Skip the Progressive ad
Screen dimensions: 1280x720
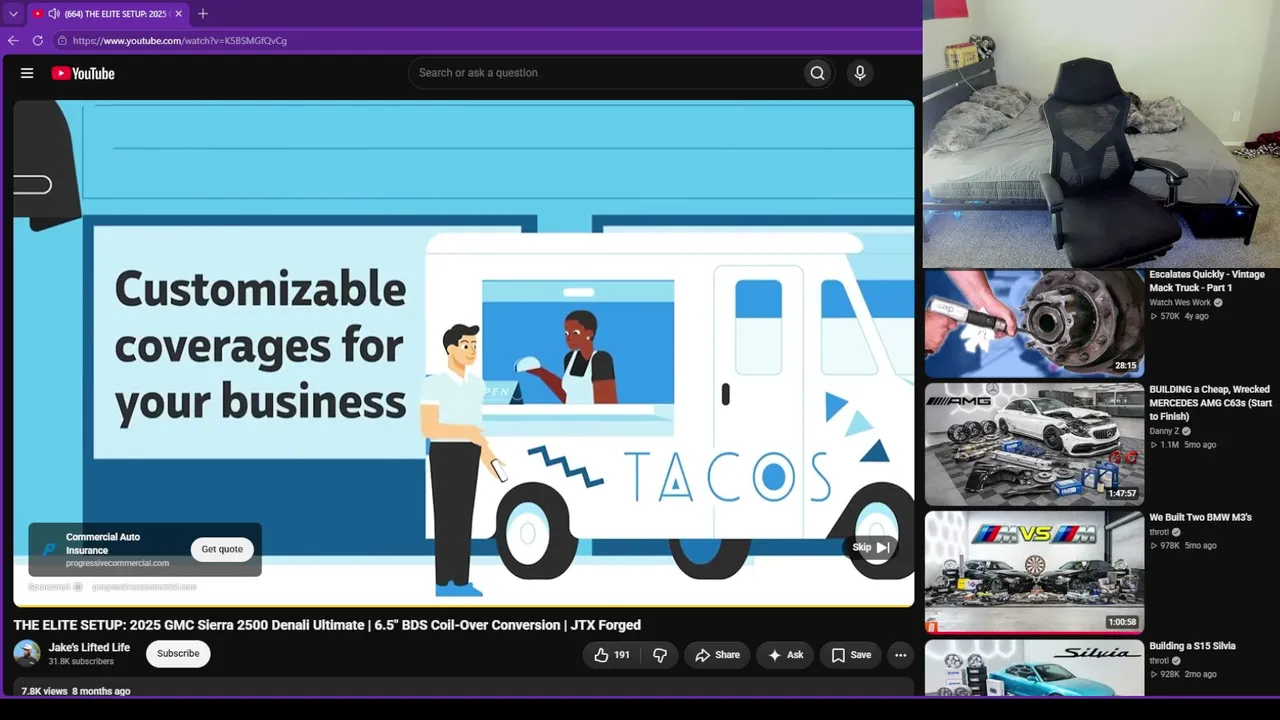[x=871, y=547]
